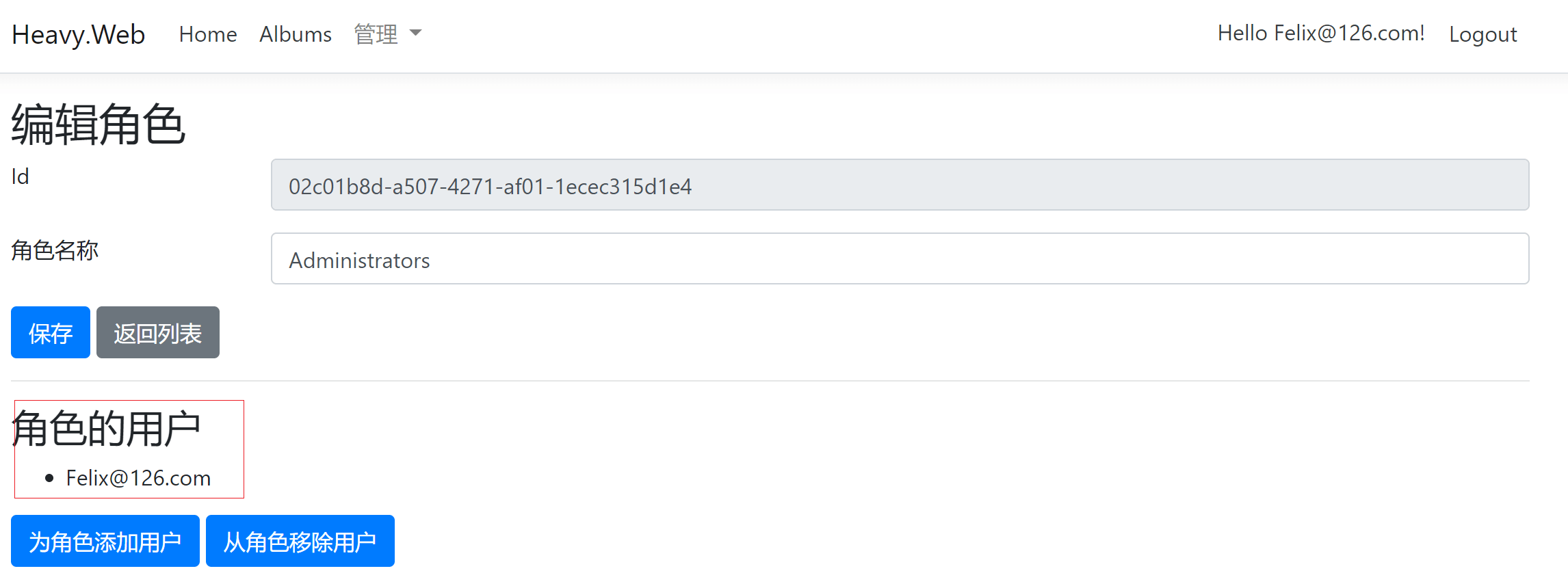Click the Heavy.Web brand link
The width and height of the screenshot is (1568, 586).
(78, 34)
